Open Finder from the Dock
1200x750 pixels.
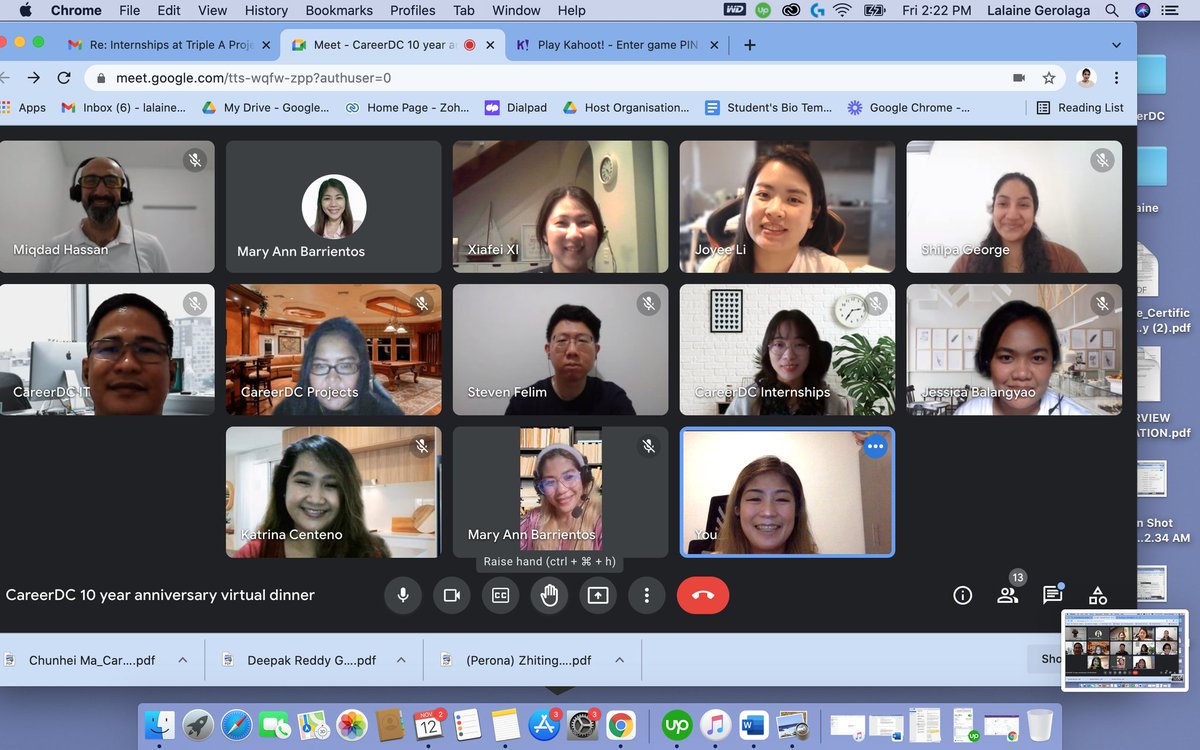click(160, 725)
